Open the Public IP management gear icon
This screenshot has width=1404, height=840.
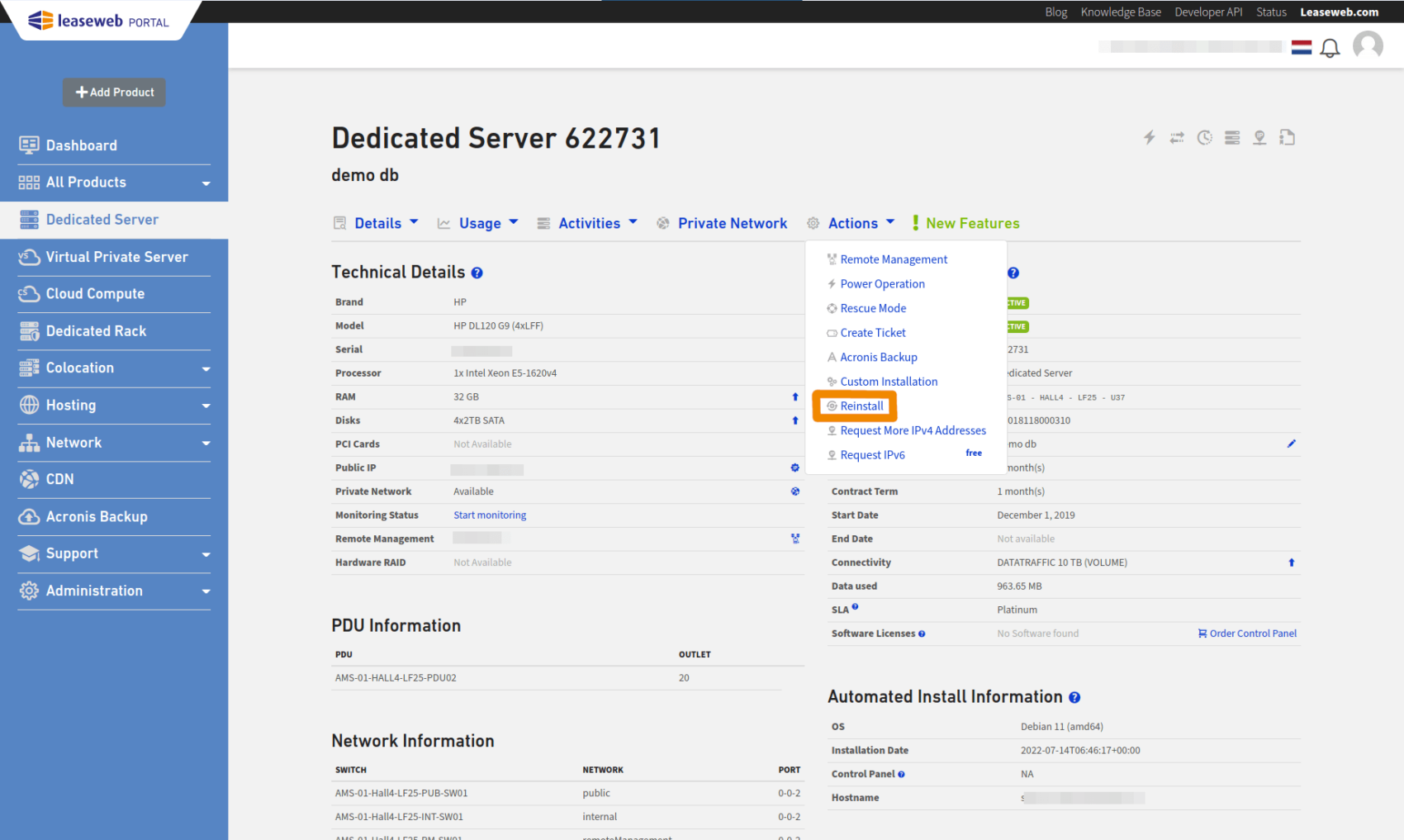pyautogui.click(x=794, y=467)
